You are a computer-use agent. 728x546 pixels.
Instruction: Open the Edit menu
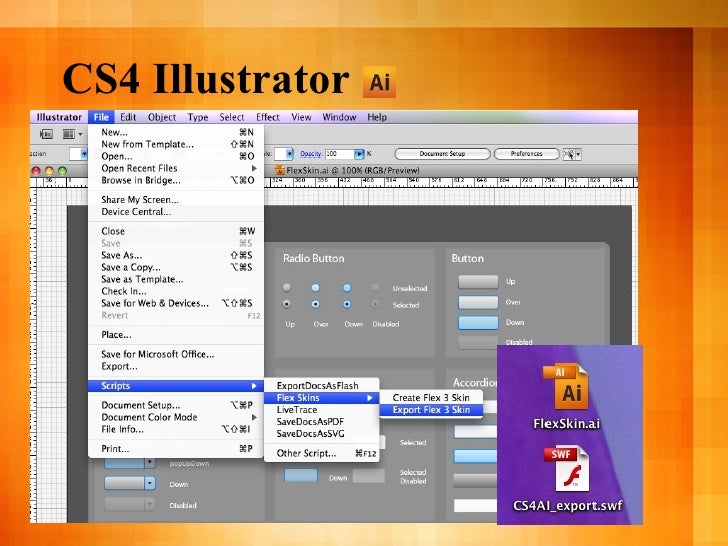click(128, 117)
